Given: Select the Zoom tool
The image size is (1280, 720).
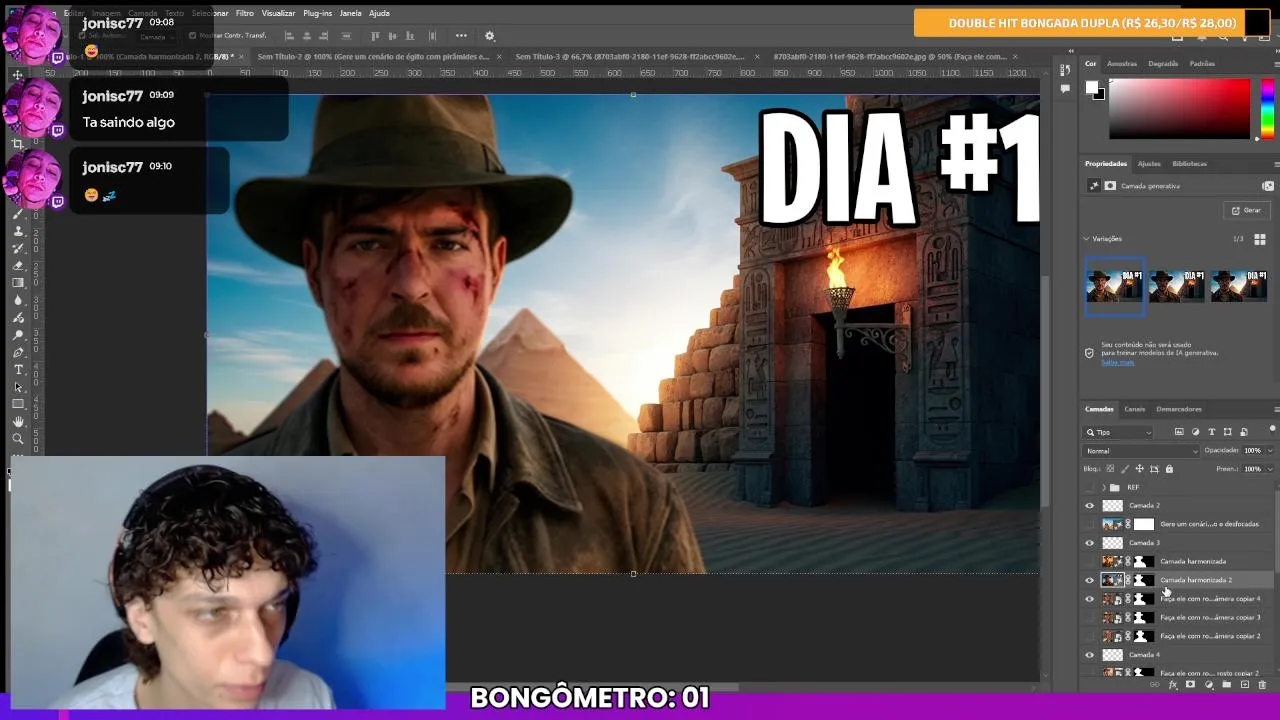Looking at the screenshot, I should (18, 438).
